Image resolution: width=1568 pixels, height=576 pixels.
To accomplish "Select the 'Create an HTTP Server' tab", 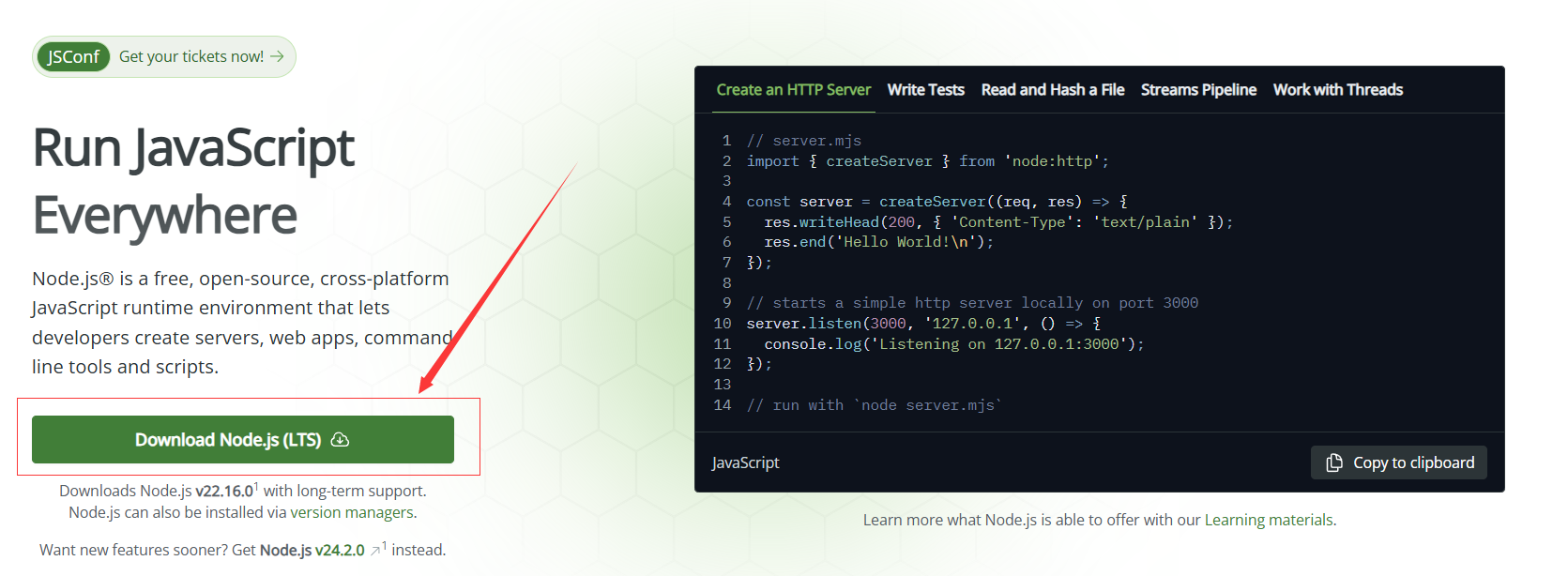I will (793, 90).
